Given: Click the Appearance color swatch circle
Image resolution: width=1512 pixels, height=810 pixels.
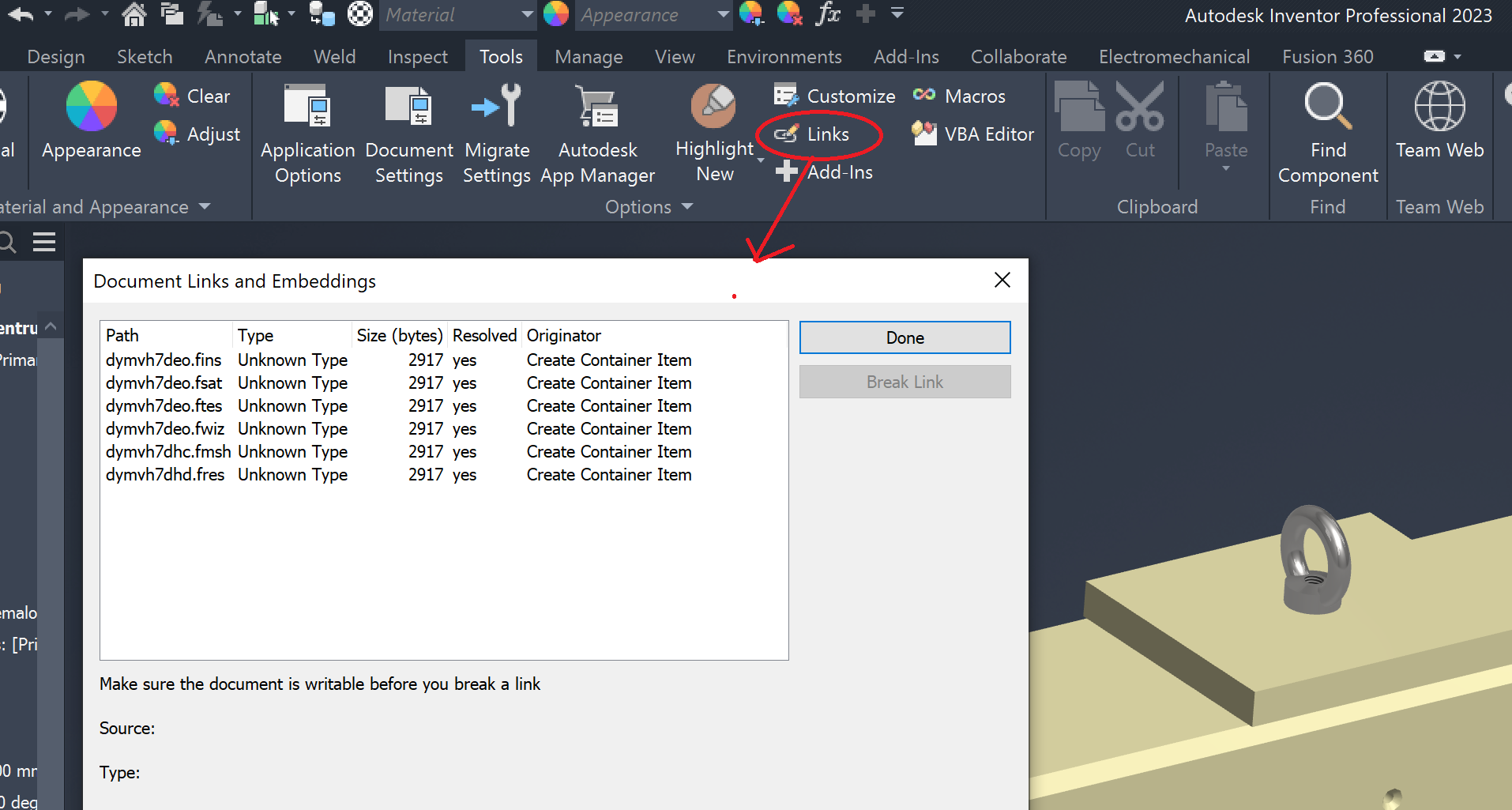Looking at the screenshot, I should (556, 14).
